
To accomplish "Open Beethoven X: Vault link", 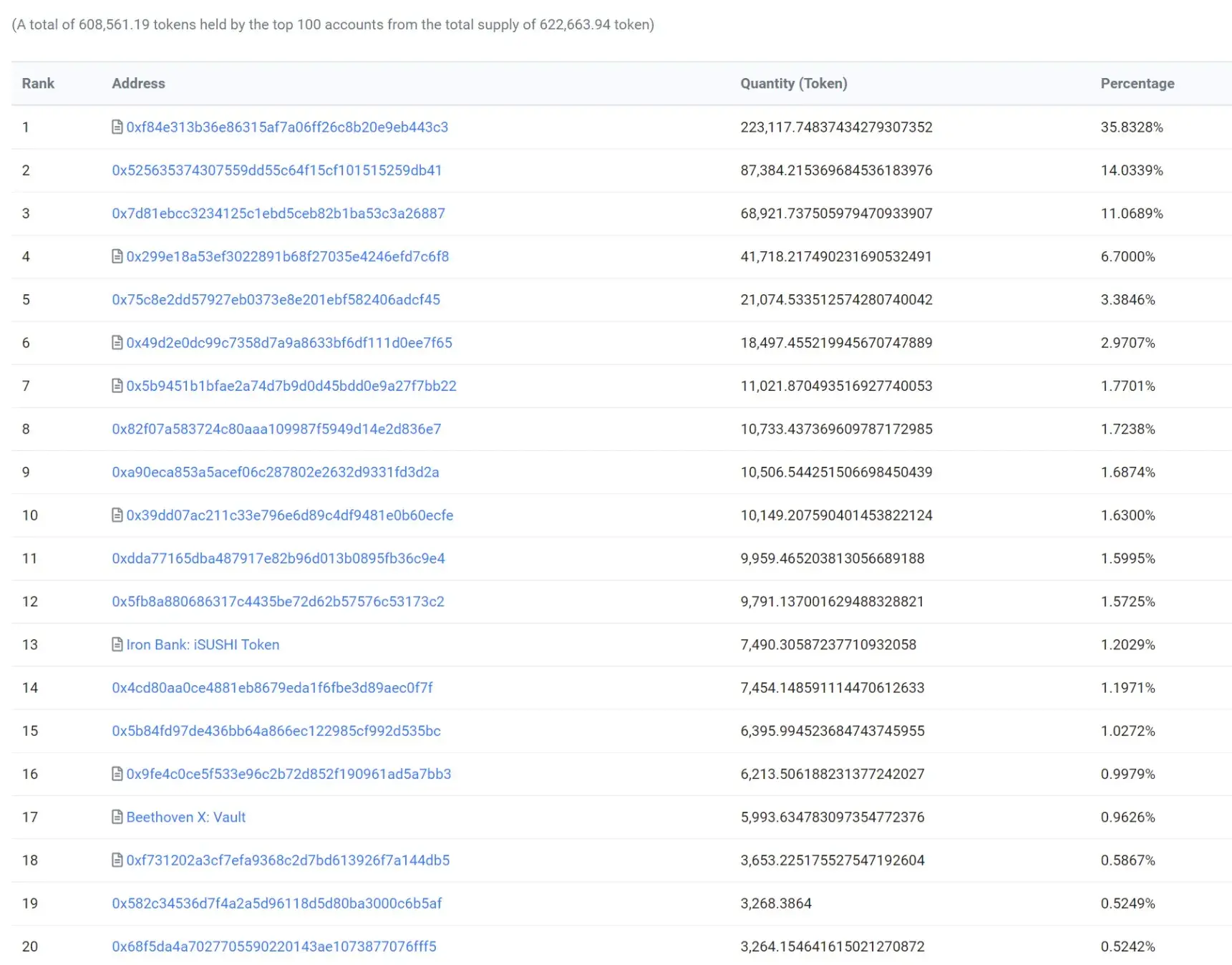I will (186, 818).
